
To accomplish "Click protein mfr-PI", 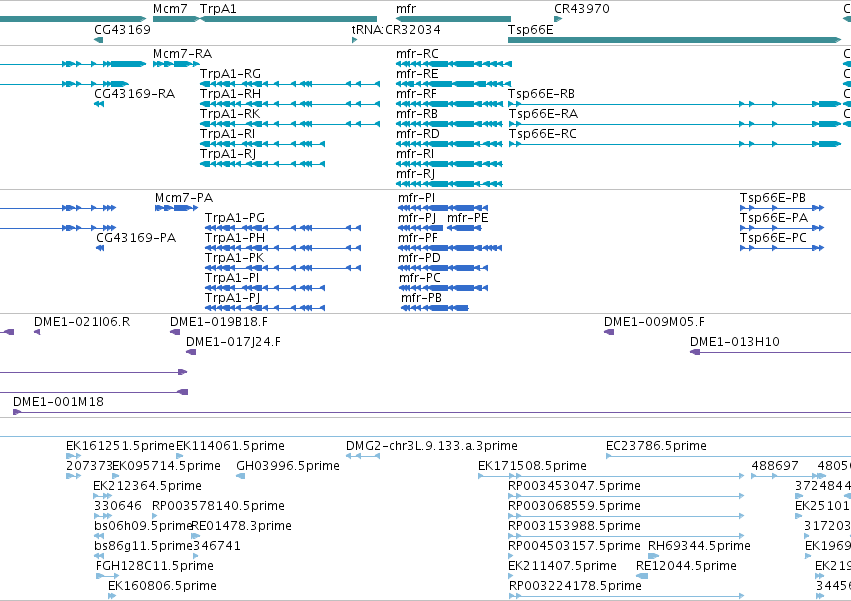I will coord(443,208).
